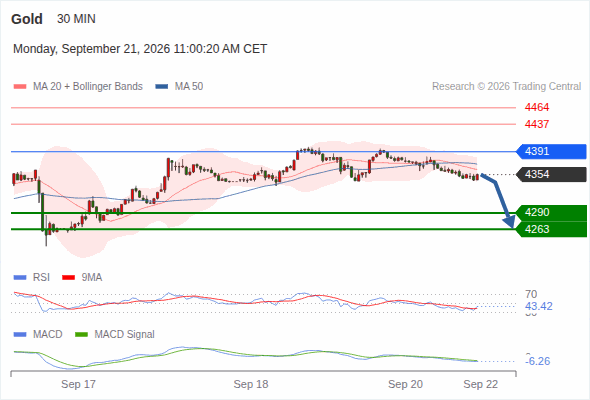Click the RSI value 43.42
The height and width of the screenshot is (400, 590).
[539, 306]
